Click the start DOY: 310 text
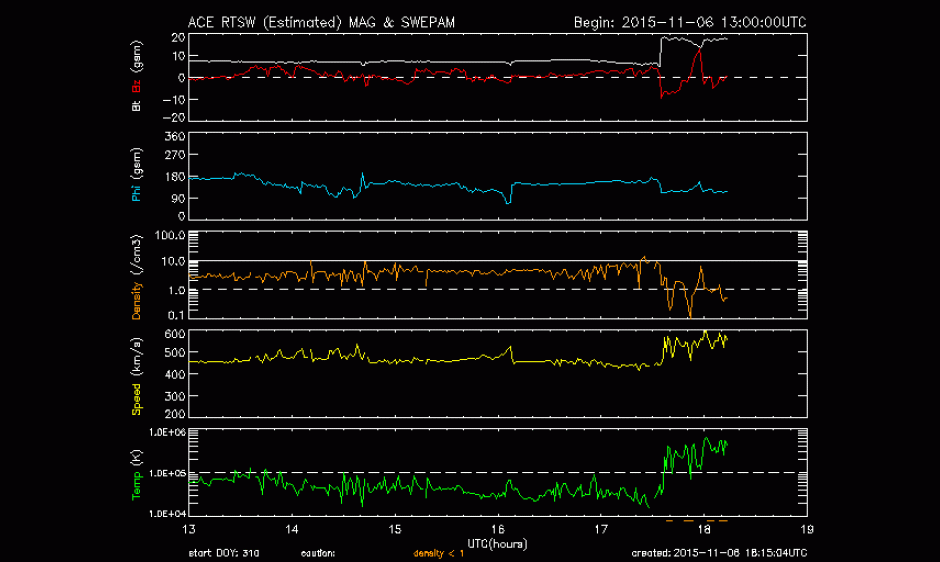 tap(223, 552)
